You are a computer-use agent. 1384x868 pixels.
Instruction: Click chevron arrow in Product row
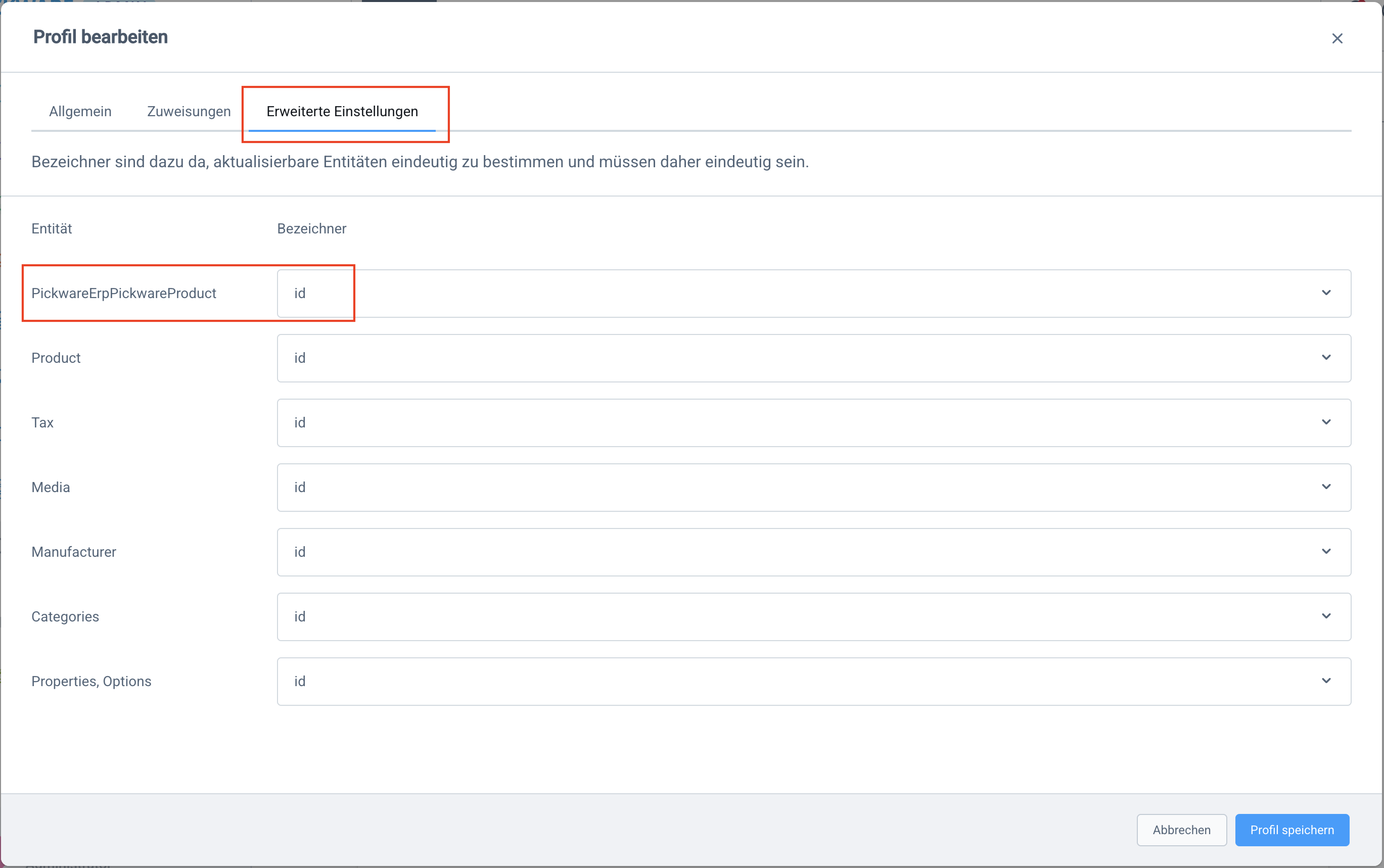click(x=1326, y=358)
